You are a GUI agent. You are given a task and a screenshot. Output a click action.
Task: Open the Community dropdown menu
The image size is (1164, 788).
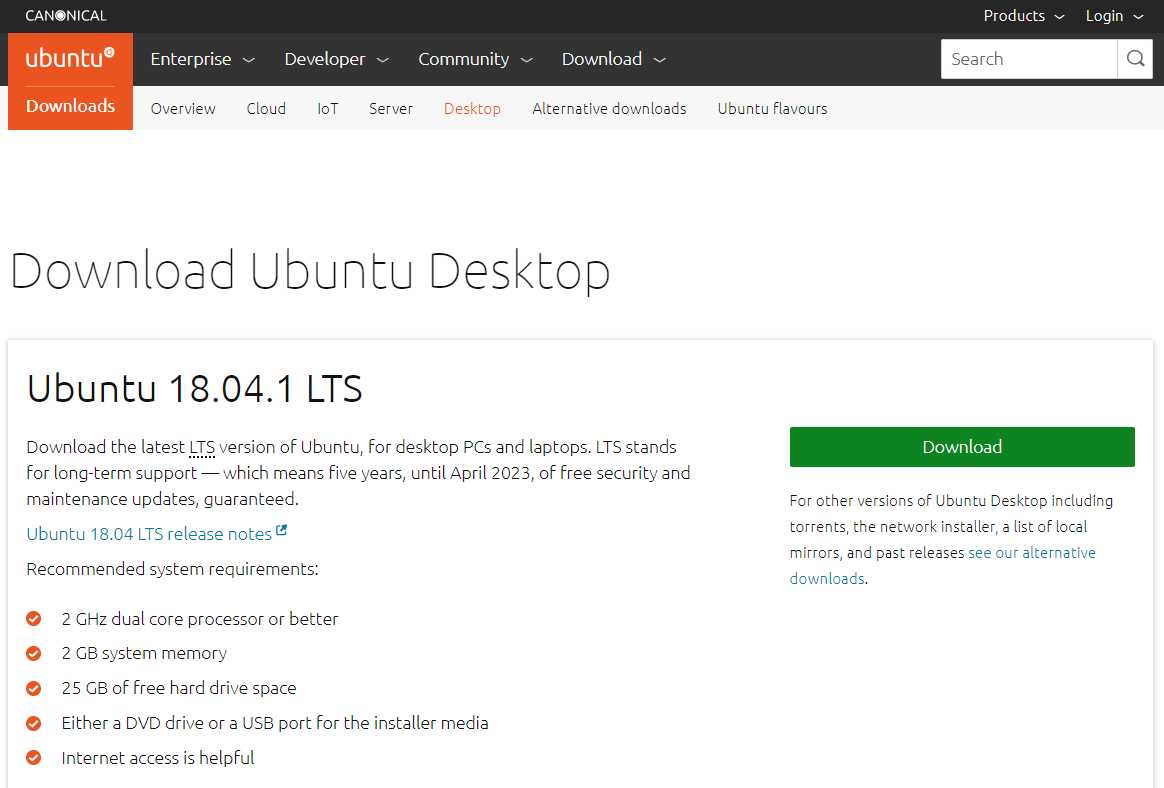tap(475, 59)
